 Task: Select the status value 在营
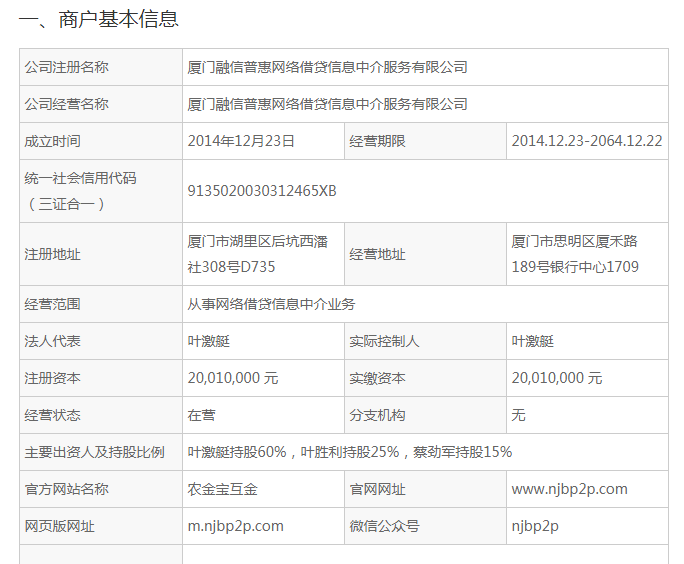pyautogui.click(x=202, y=415)
